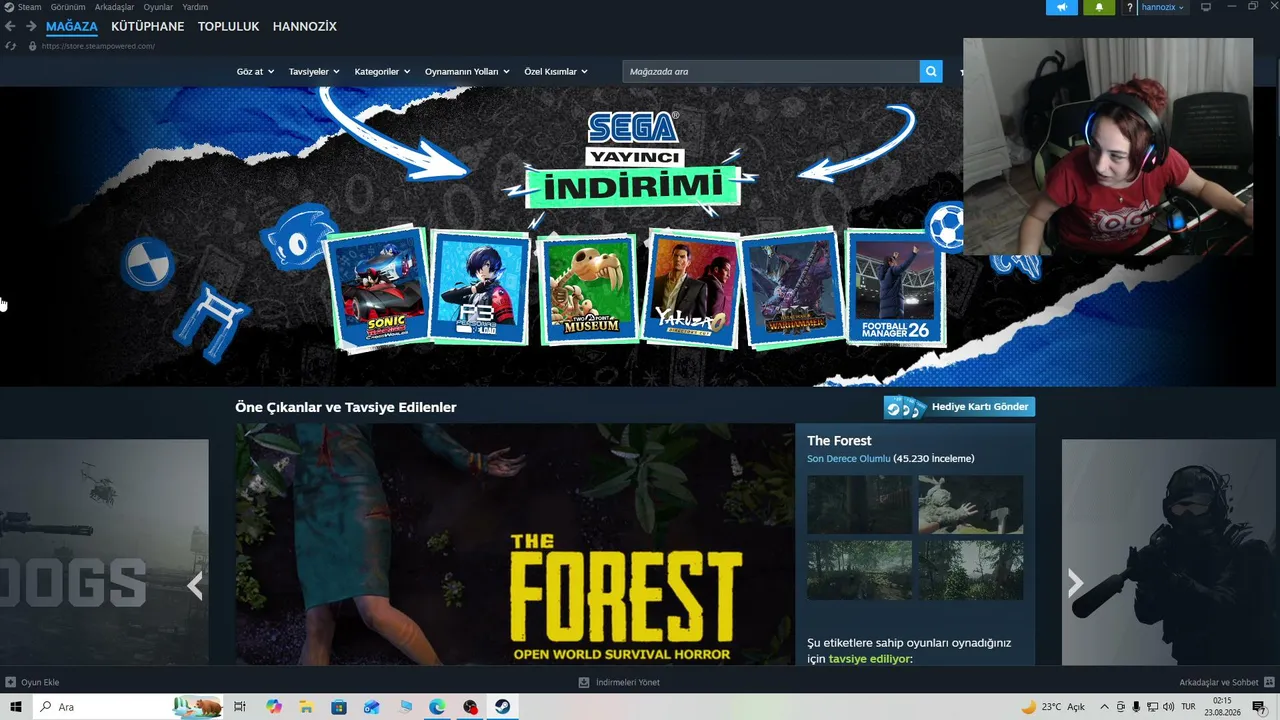The height and width of the screenshot is (720, 1280).
Task: Click The Forest title text
Action: point(839,441)
